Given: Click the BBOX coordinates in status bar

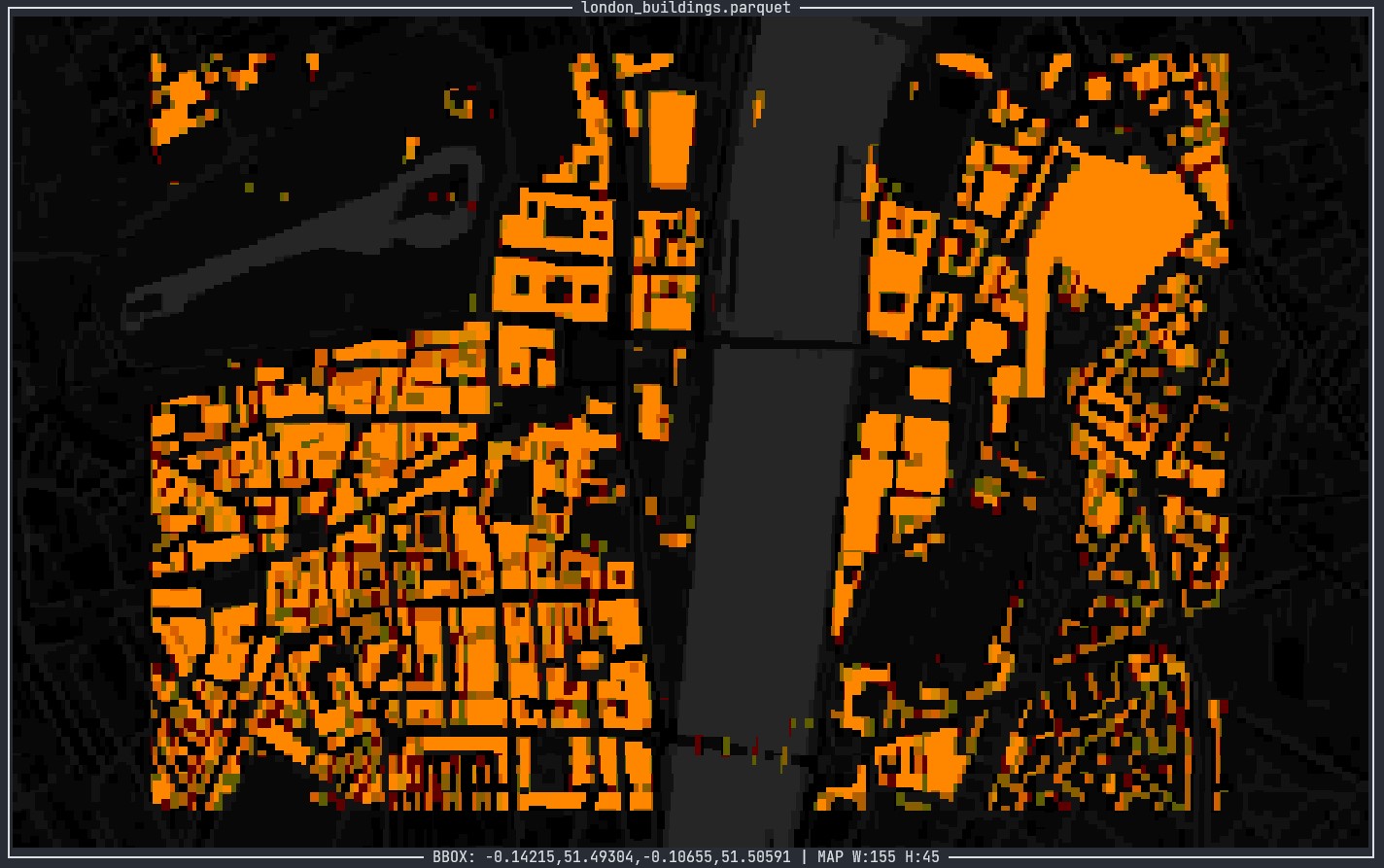Looking at the screenshot, I should 611,857.
